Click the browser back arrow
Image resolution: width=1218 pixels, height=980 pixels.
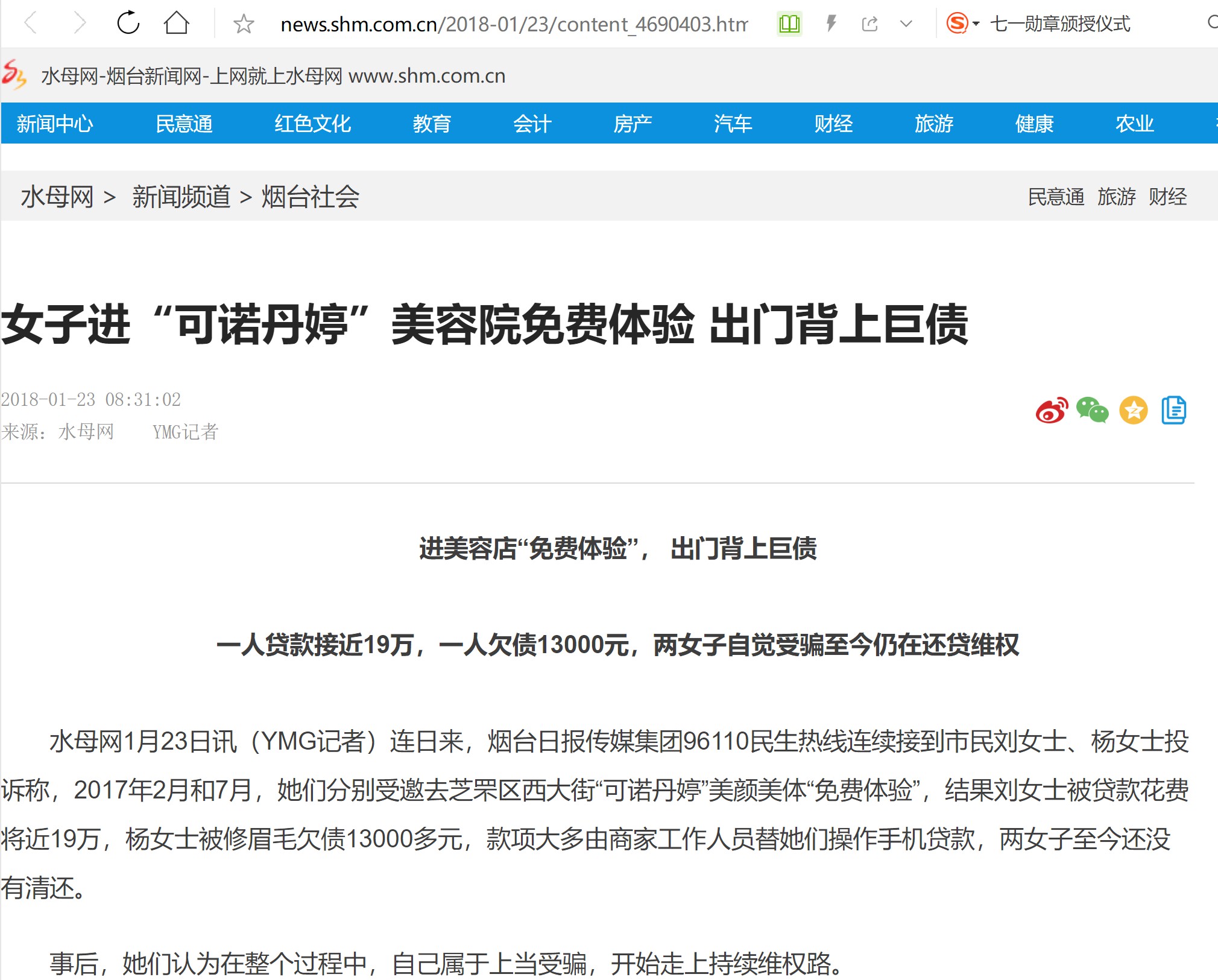[30, 24]
